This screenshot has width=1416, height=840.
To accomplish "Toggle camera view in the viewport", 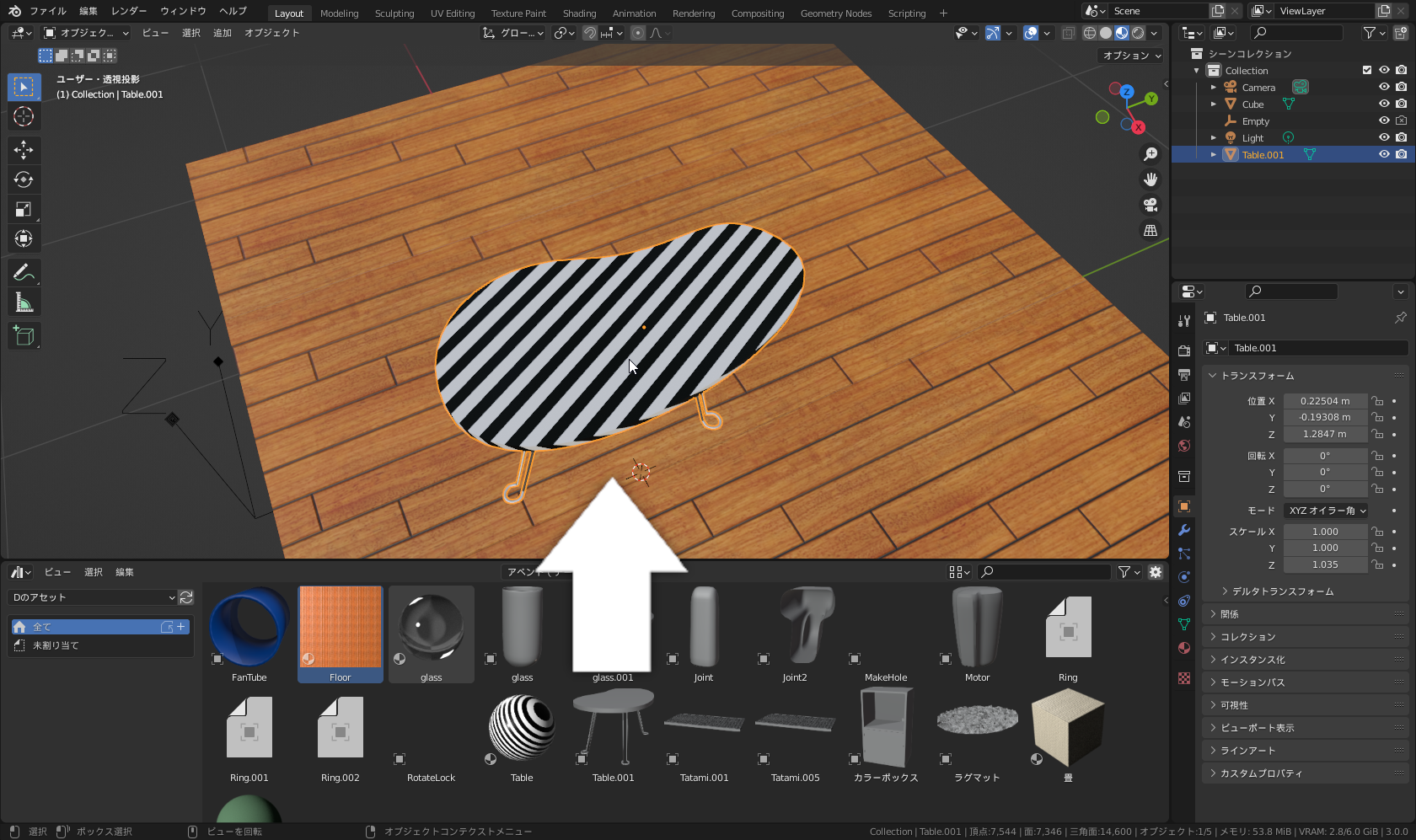I will [x=1150, y=205].
